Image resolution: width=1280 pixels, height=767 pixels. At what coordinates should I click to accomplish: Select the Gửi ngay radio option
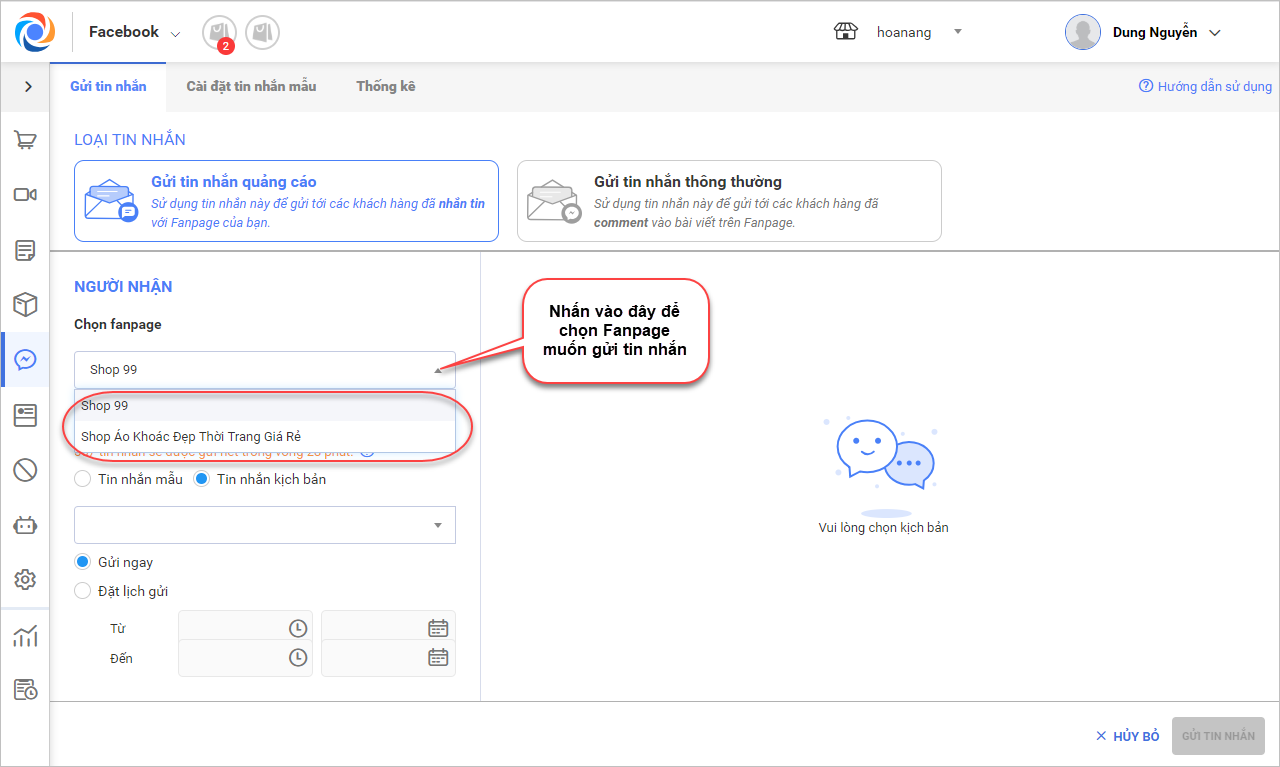coord(83,562)
